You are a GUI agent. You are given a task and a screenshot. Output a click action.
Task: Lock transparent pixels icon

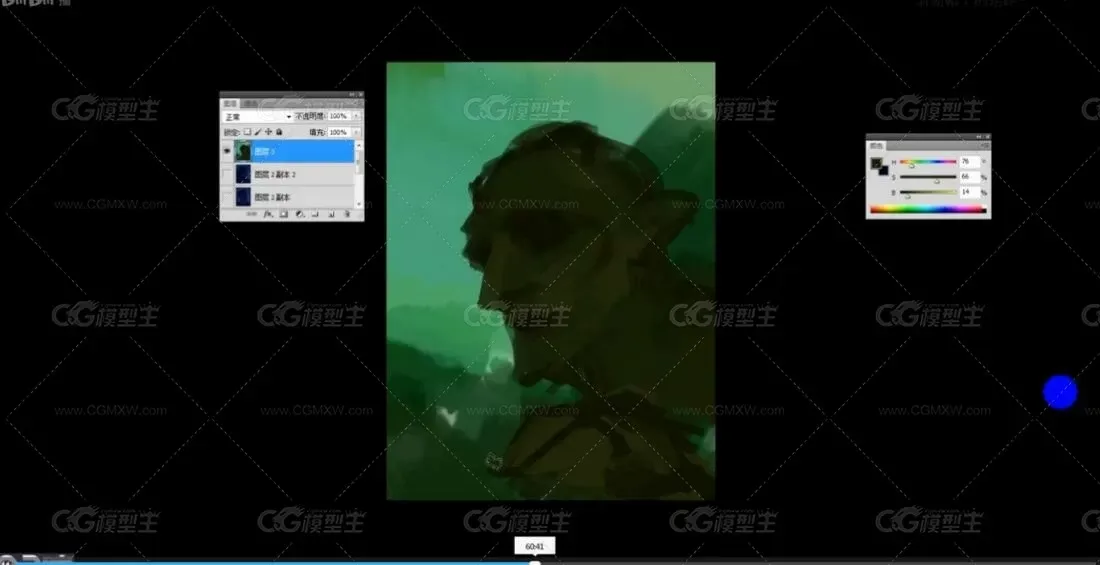pos(247,131)
